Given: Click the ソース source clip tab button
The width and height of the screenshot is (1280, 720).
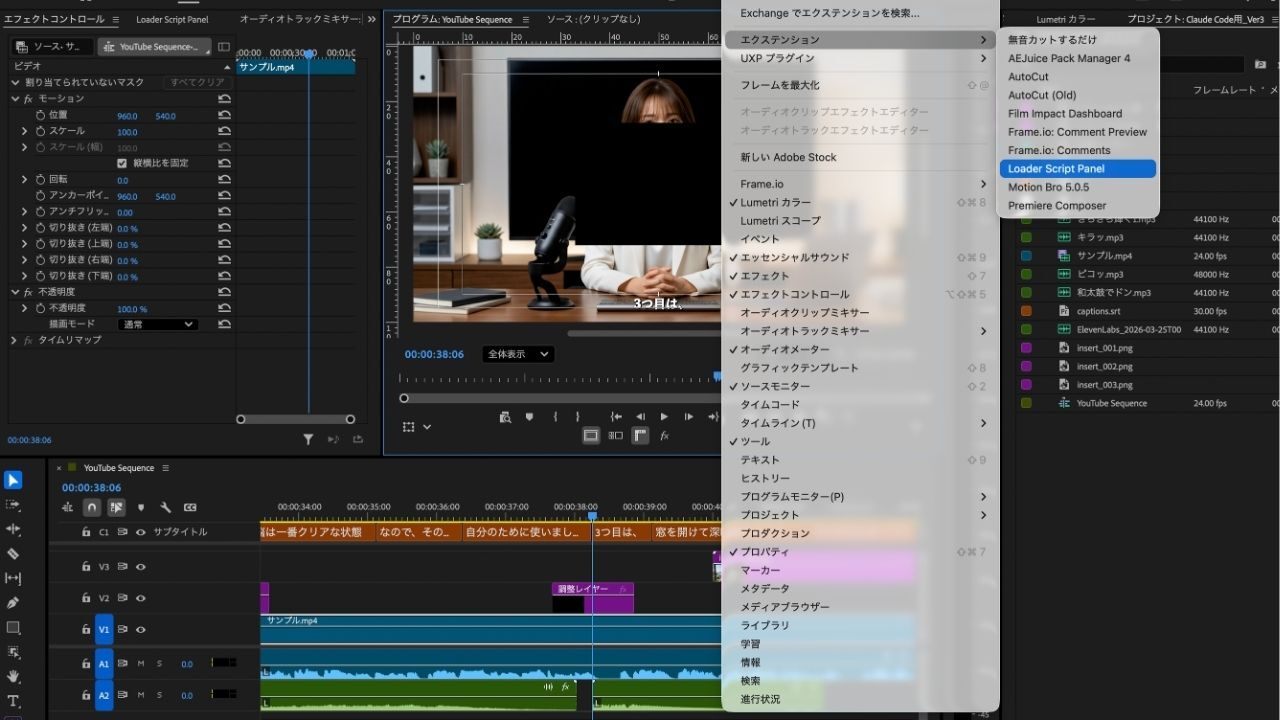Looking at the screenshot, I should pyautogui.click(x=53, y=47).
